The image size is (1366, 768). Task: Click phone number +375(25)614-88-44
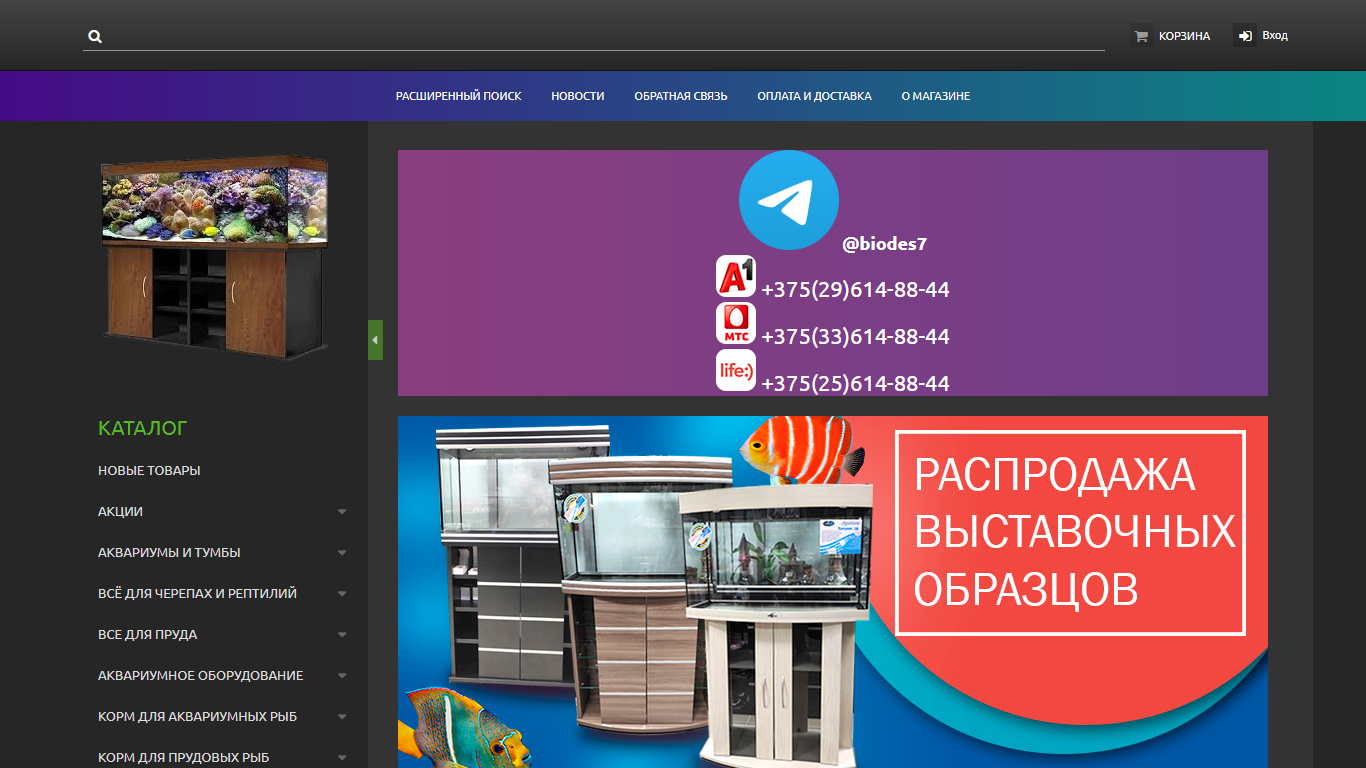pos(855,384)
